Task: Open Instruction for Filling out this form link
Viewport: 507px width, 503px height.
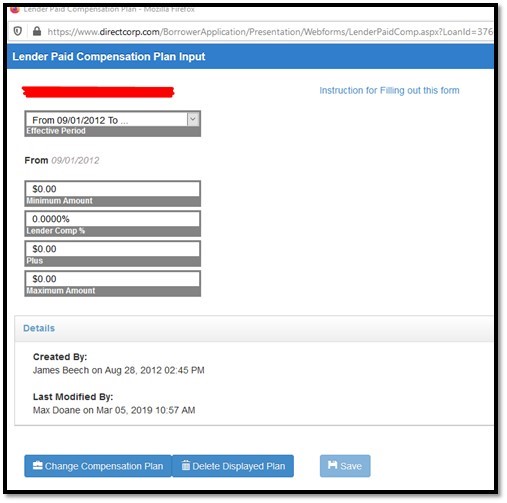Action: click(389, 90)
